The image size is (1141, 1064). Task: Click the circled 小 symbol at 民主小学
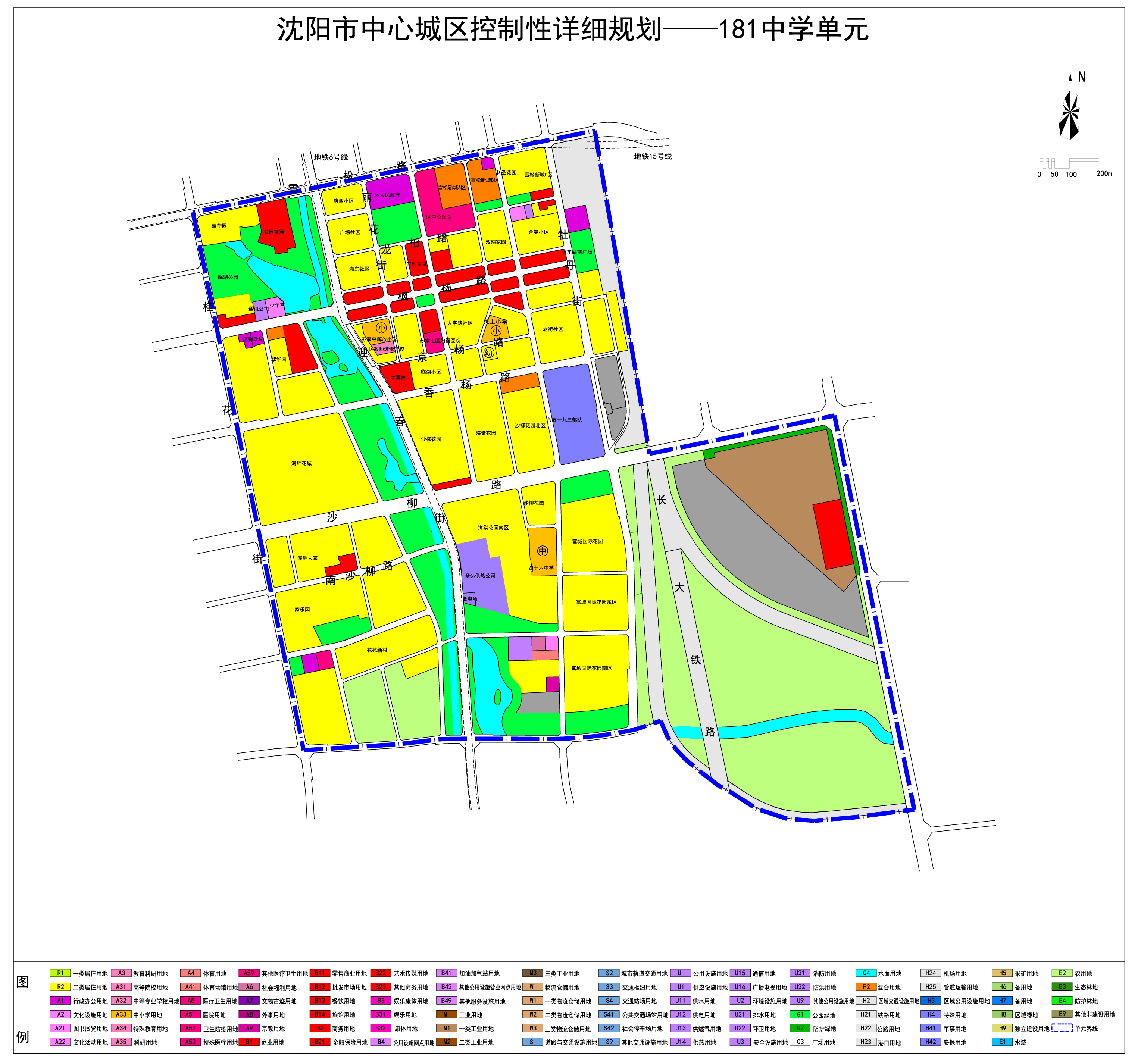[x=496, y=331]
